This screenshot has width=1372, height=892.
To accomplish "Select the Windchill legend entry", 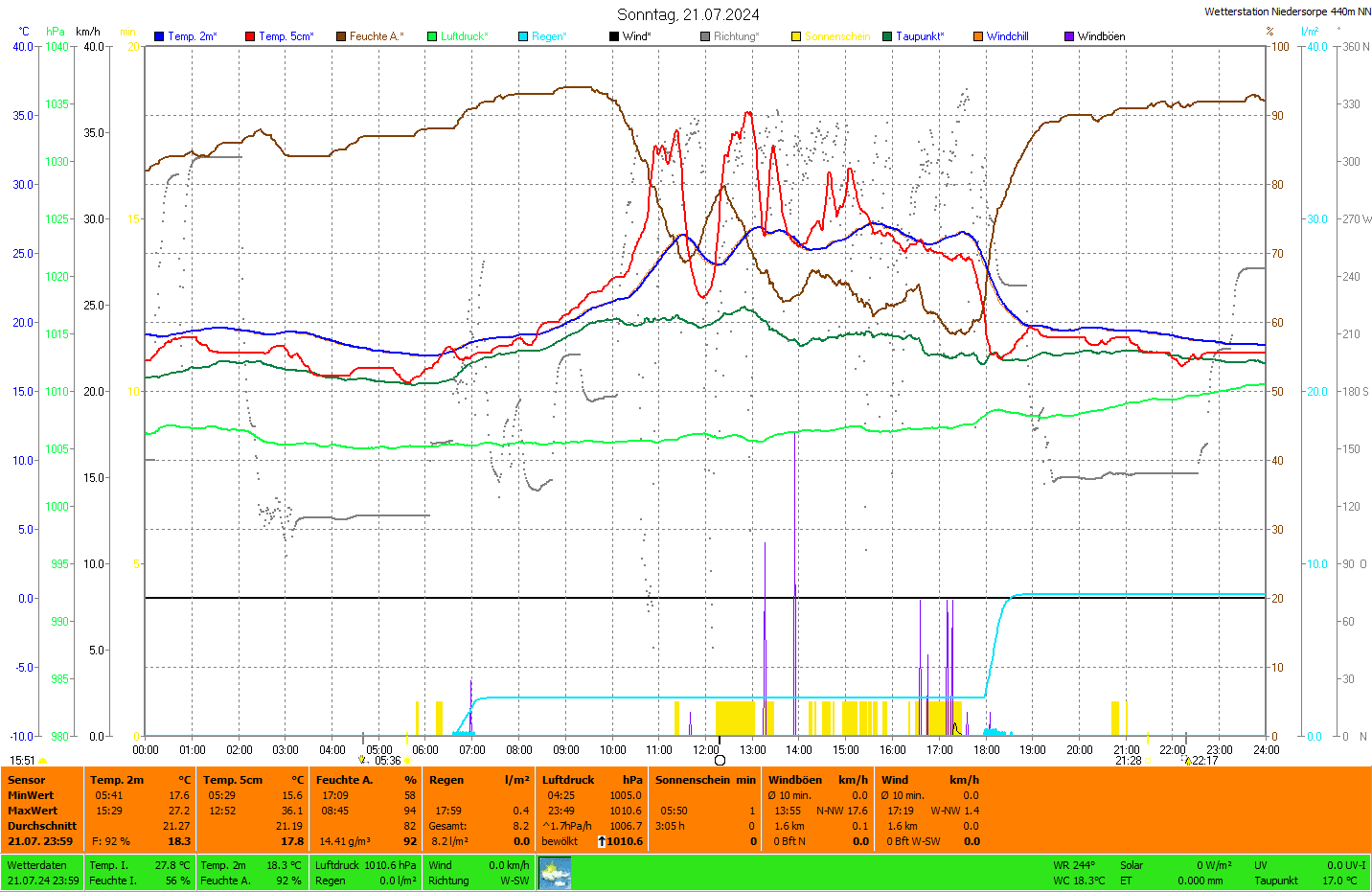I will pos(1007,36).
